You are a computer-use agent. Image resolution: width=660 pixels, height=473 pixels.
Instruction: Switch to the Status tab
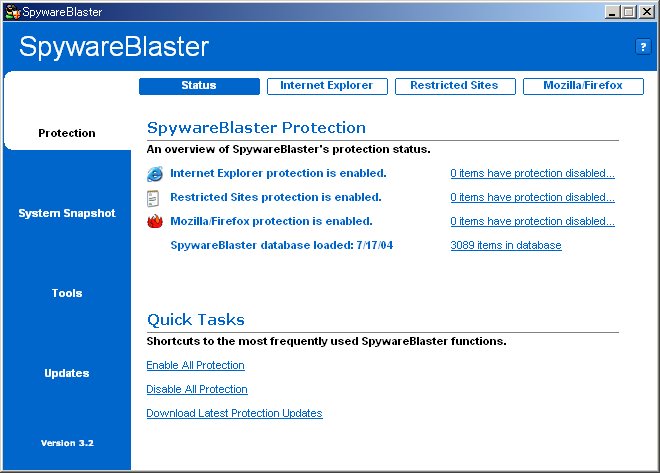pos(198,86)
